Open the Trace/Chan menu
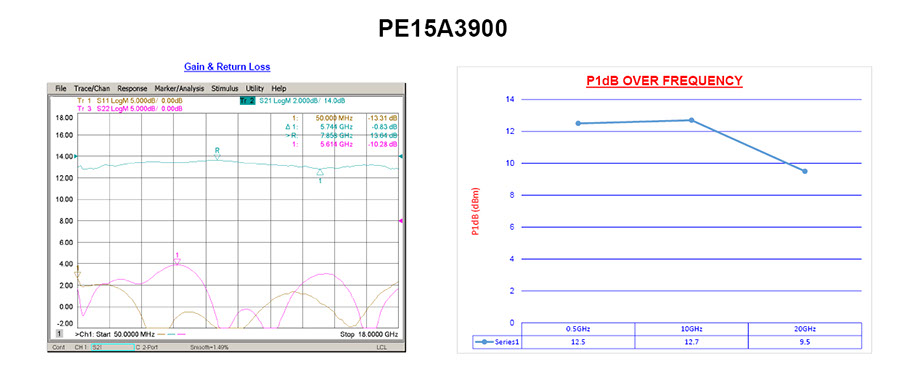This screenshot has height=381, width=900. (x=92, y=88)
